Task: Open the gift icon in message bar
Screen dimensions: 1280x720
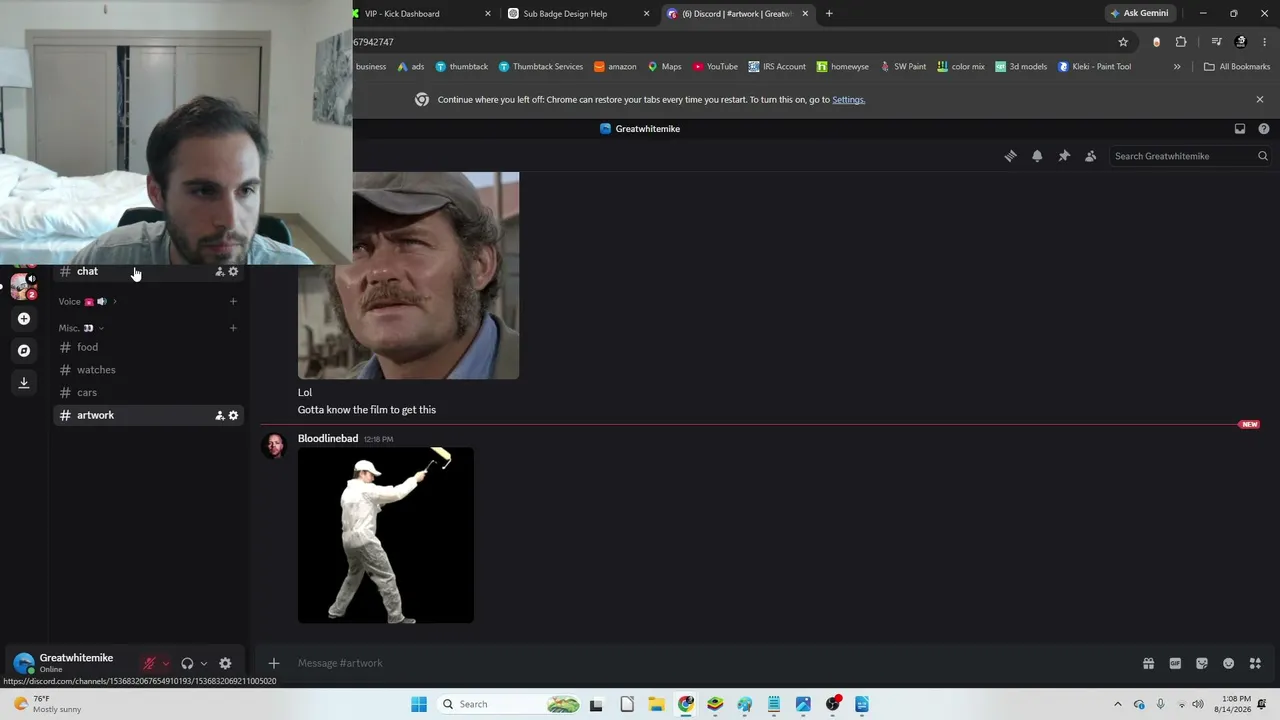Action: [1149, 663]
